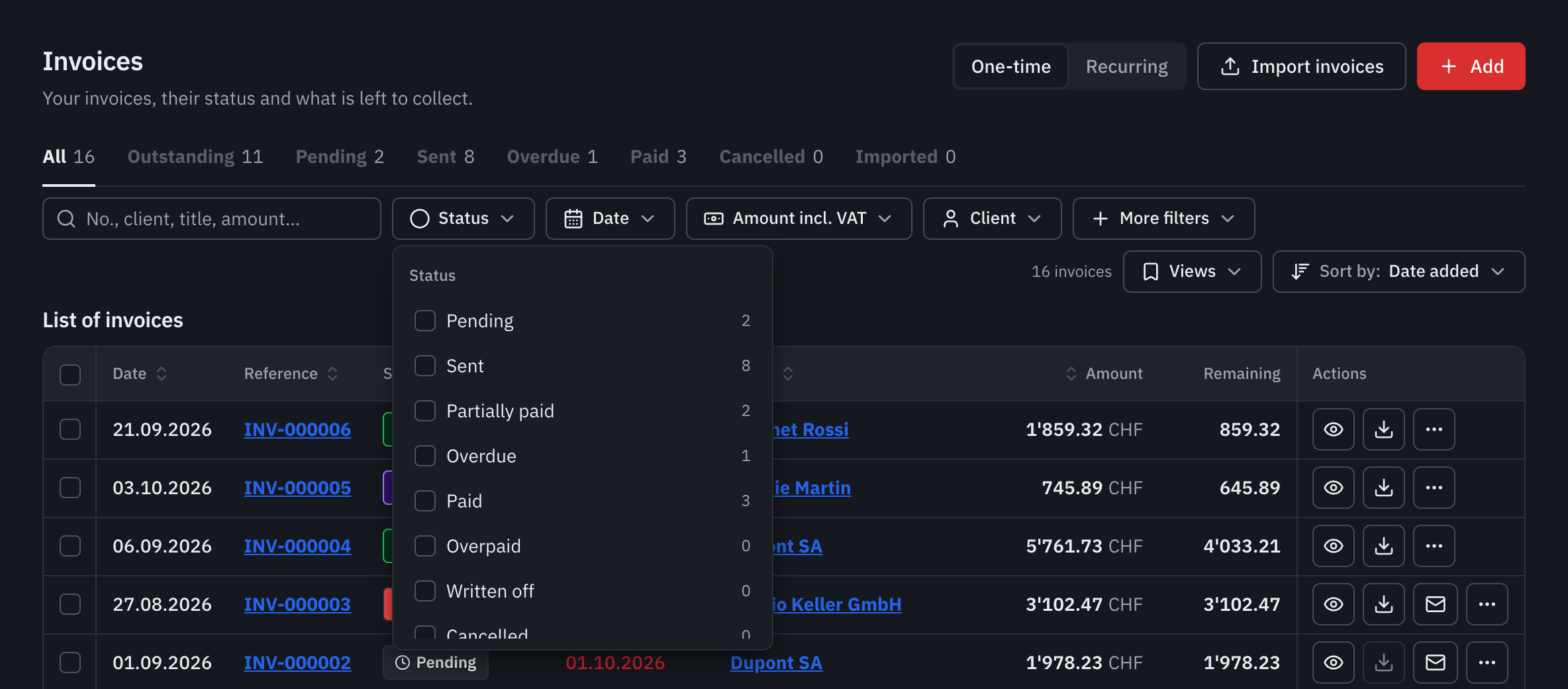View invoice INV-000005 with the eye icon

[x=1333, y=488]
